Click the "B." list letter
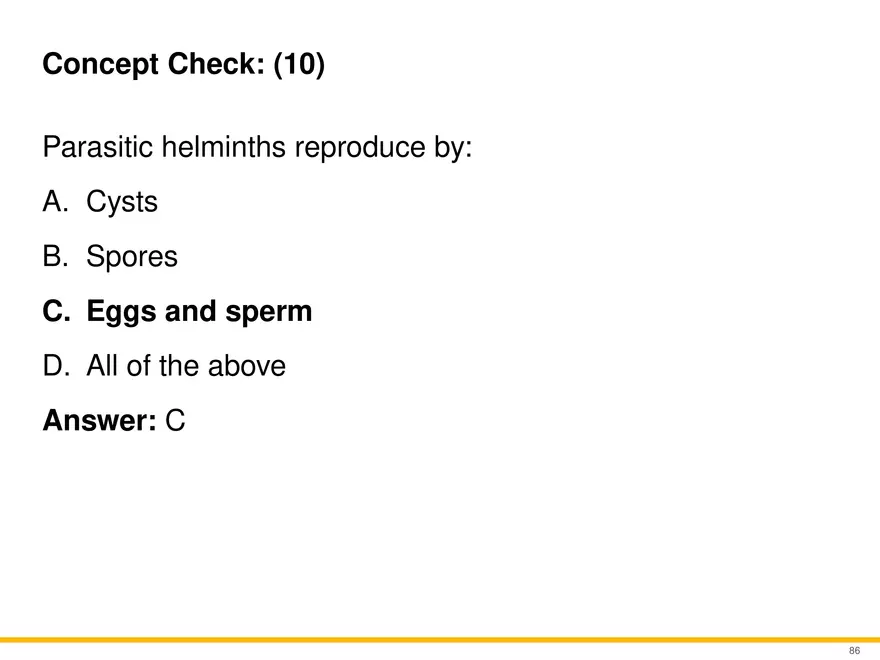The height and width of the screenshot is (660, 880). tap(55, 257)
